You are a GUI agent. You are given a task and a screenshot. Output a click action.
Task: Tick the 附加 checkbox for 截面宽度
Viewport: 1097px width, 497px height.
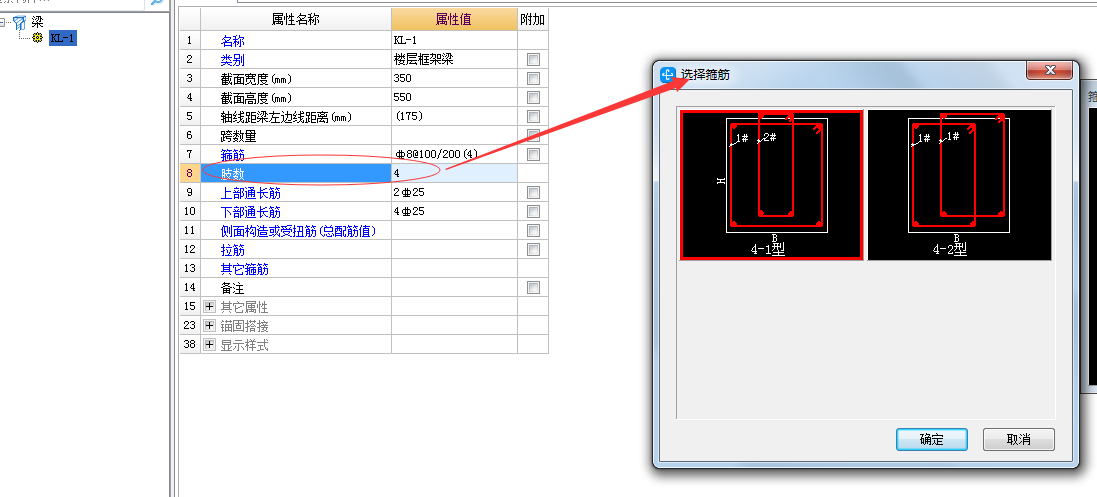tap(533, 78)
